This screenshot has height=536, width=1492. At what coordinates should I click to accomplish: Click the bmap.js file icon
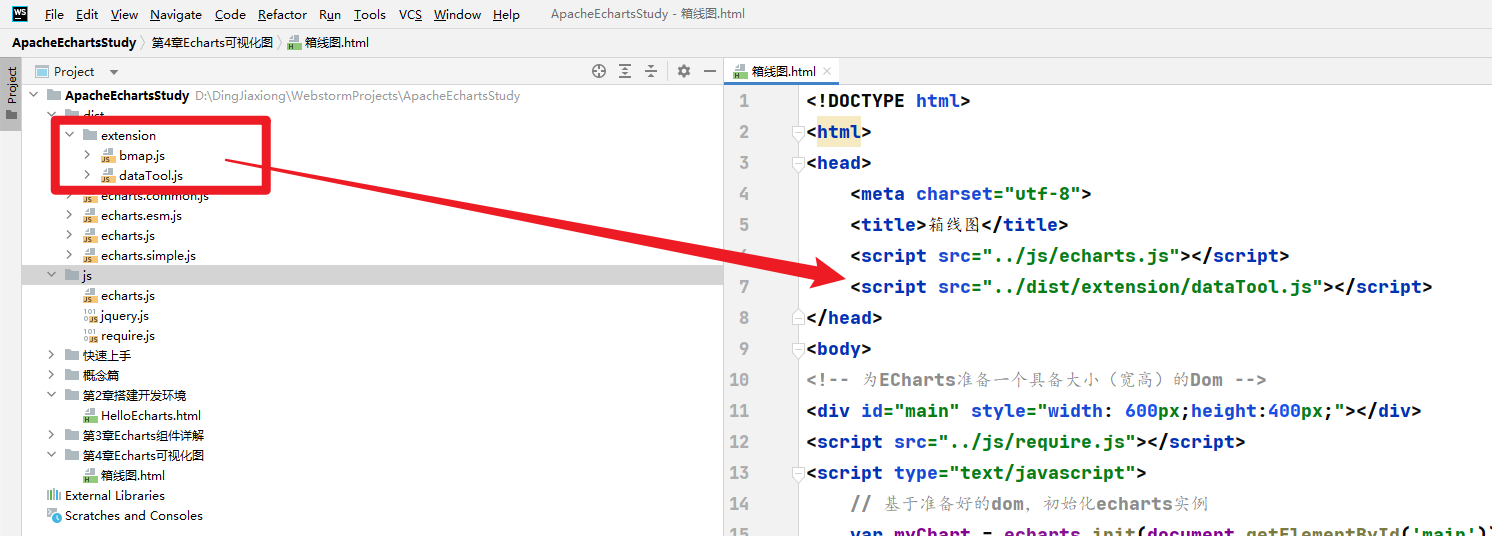coord(108,156)
